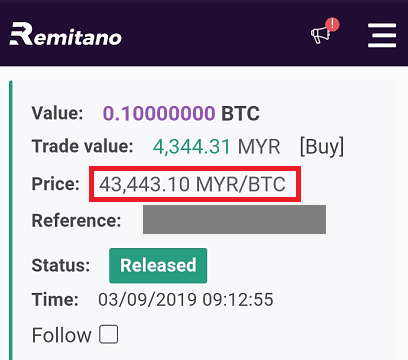
Task: Click the Trade value label
Action: pyautogui.click(x=82, y=146)
